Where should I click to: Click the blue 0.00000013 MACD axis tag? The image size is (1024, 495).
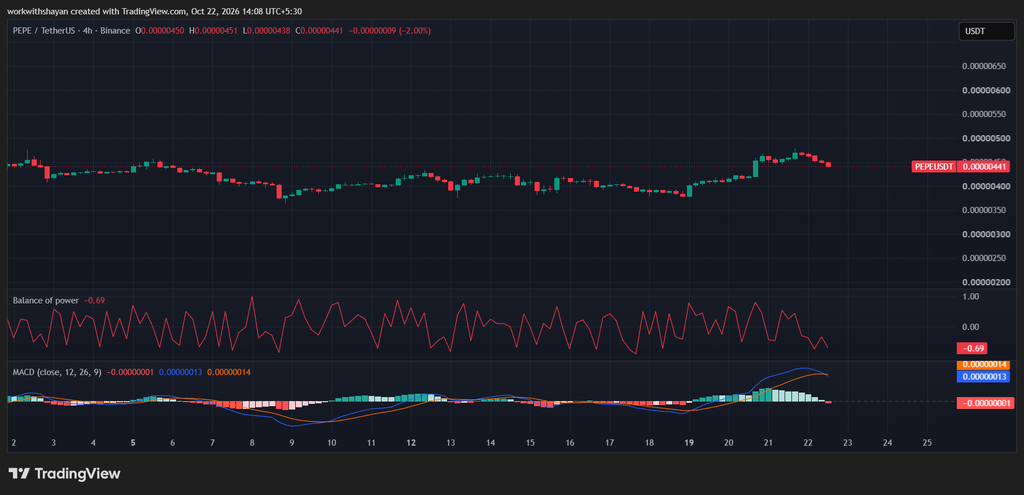pyautogui.click(x=985, y=376)
